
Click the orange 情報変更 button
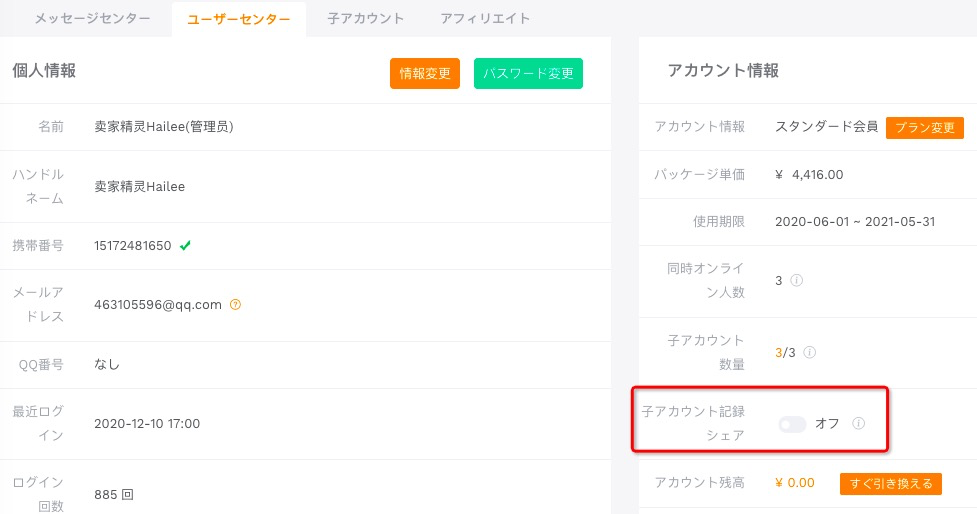pos(425,74)
